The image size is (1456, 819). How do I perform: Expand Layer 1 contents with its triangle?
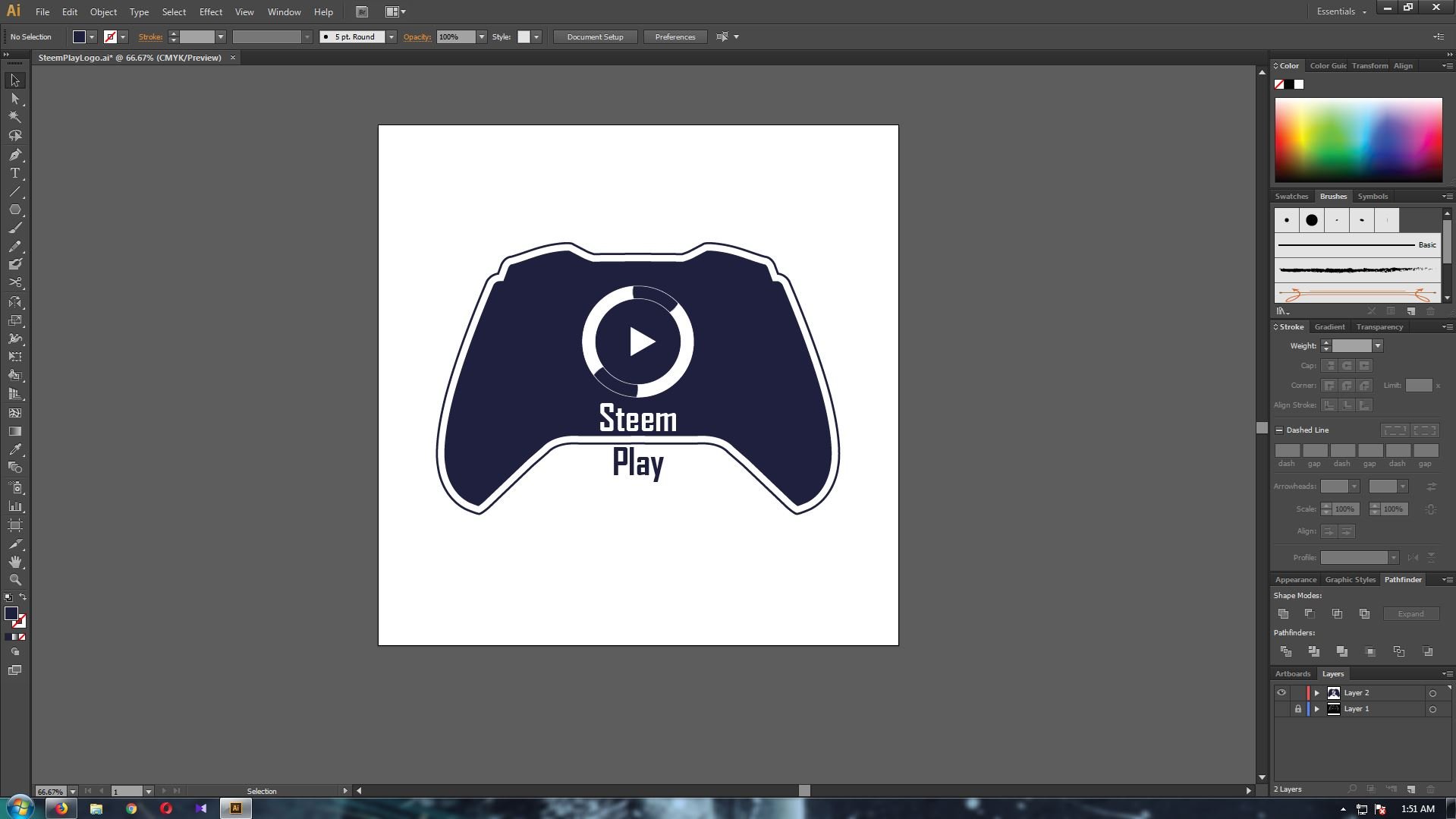[x=1317, y=709]
